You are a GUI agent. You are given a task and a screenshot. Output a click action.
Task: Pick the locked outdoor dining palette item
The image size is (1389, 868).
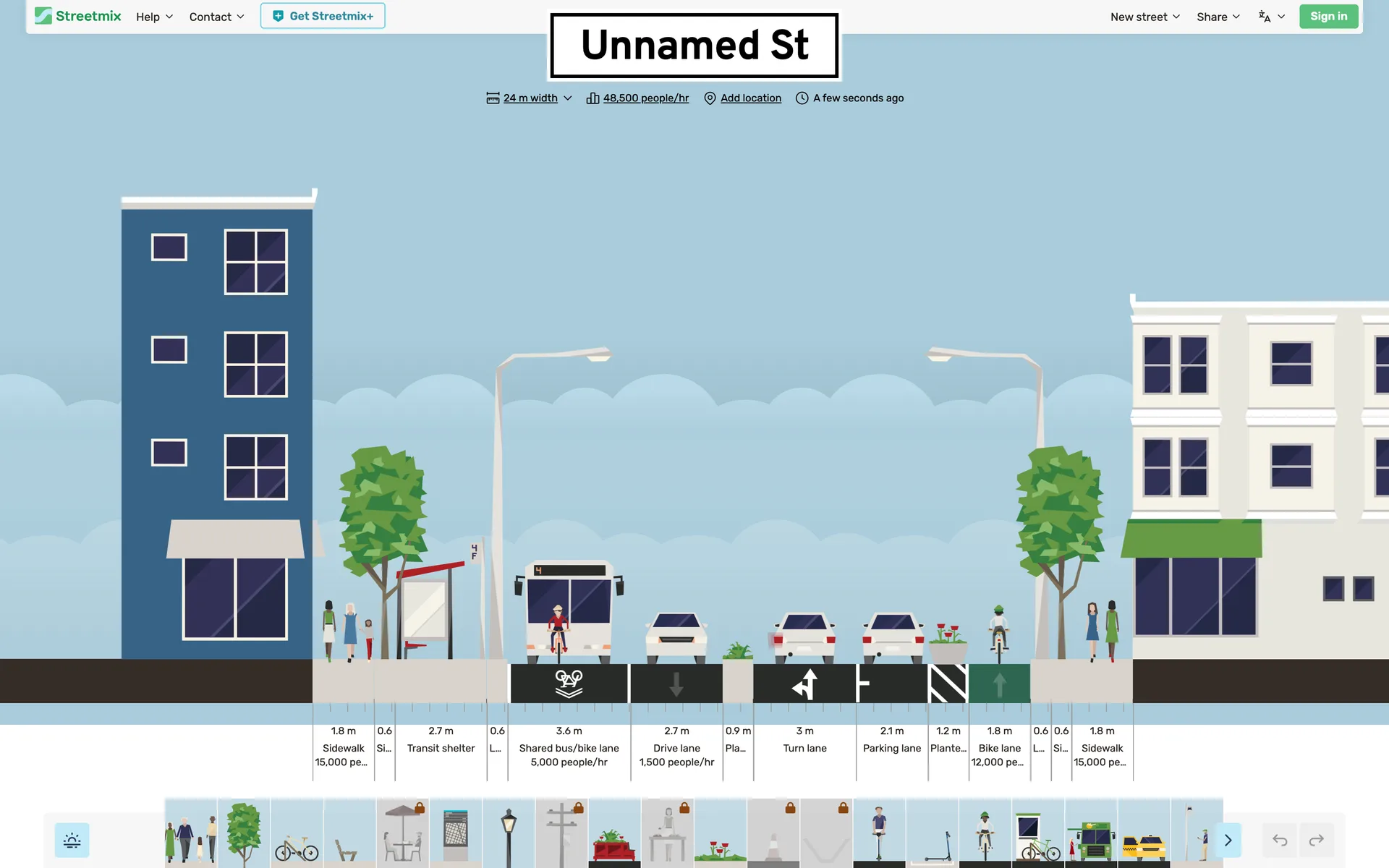coord(403,833)
